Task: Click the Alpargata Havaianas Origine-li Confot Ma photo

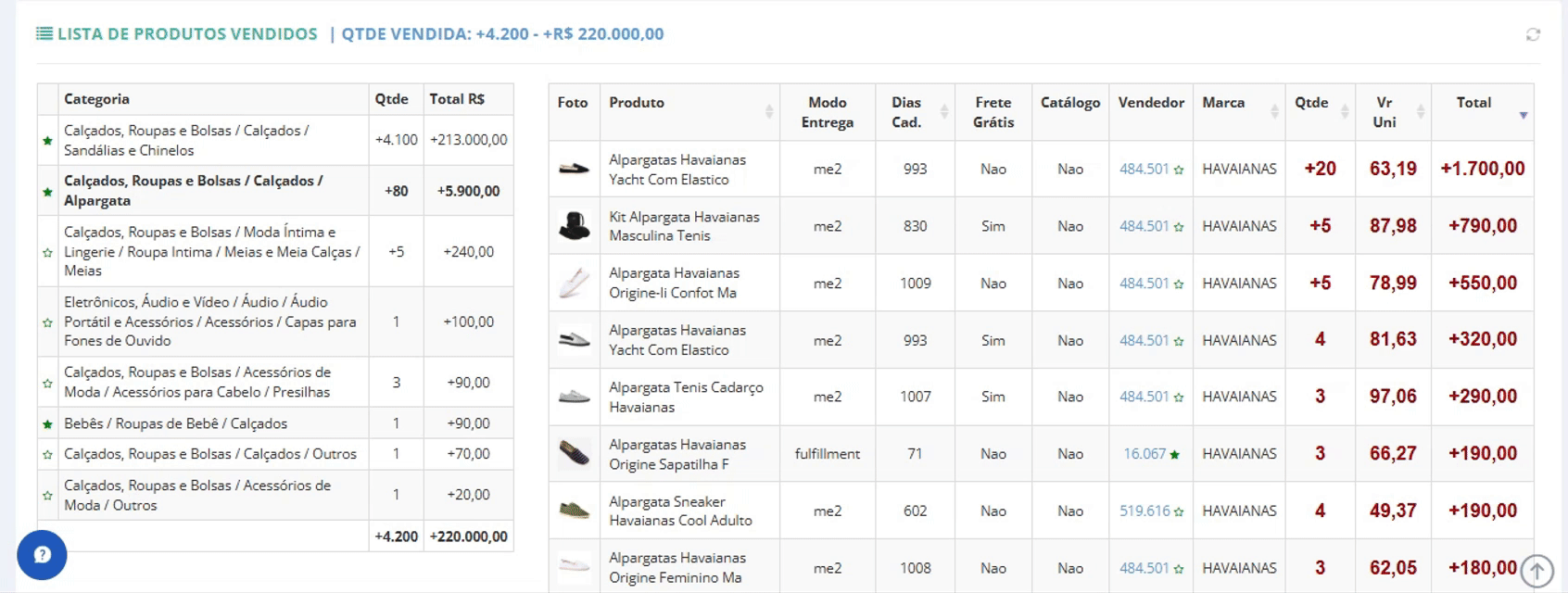Action: click(575, 284)
